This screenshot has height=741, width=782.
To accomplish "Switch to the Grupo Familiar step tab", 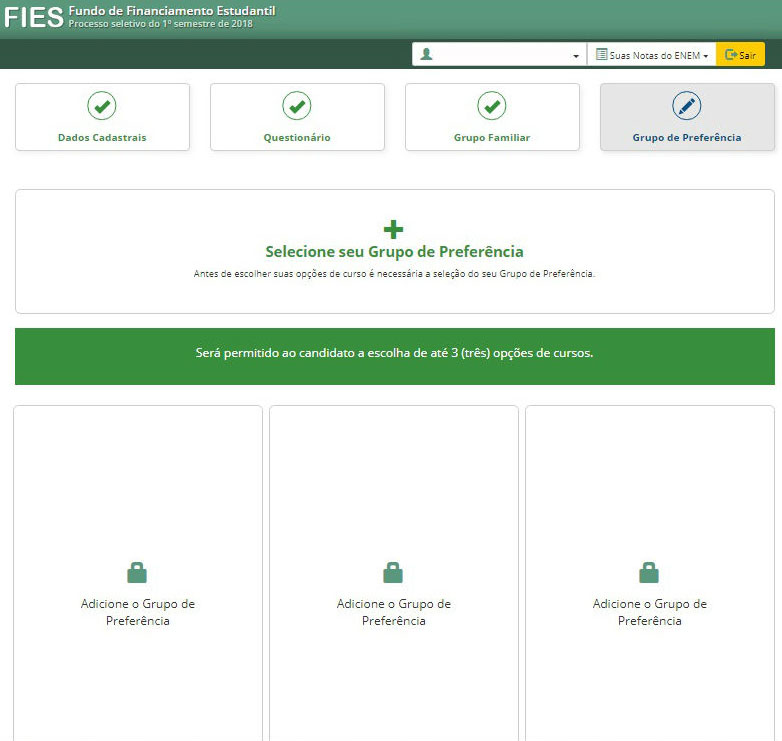I will point(492,117).
